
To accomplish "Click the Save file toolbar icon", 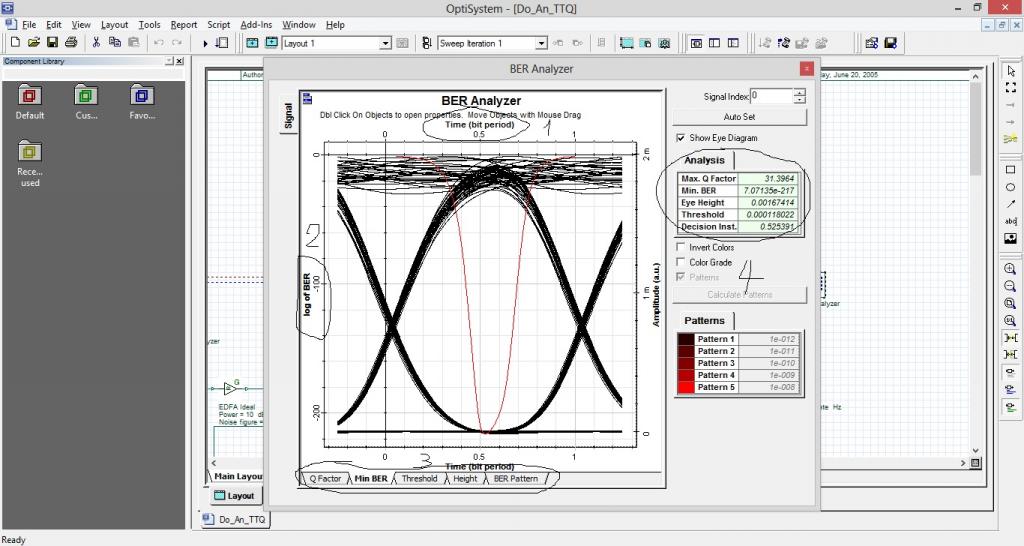I will tap(52, 43).
